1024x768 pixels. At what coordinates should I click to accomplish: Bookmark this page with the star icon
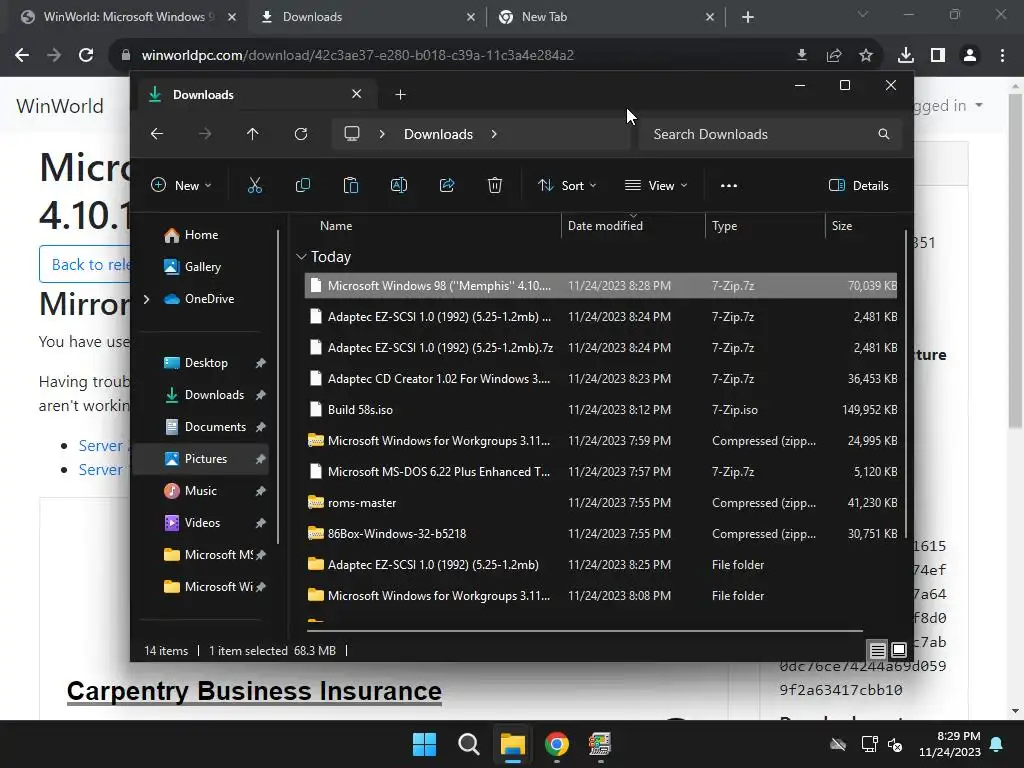(x=866, y=56)
